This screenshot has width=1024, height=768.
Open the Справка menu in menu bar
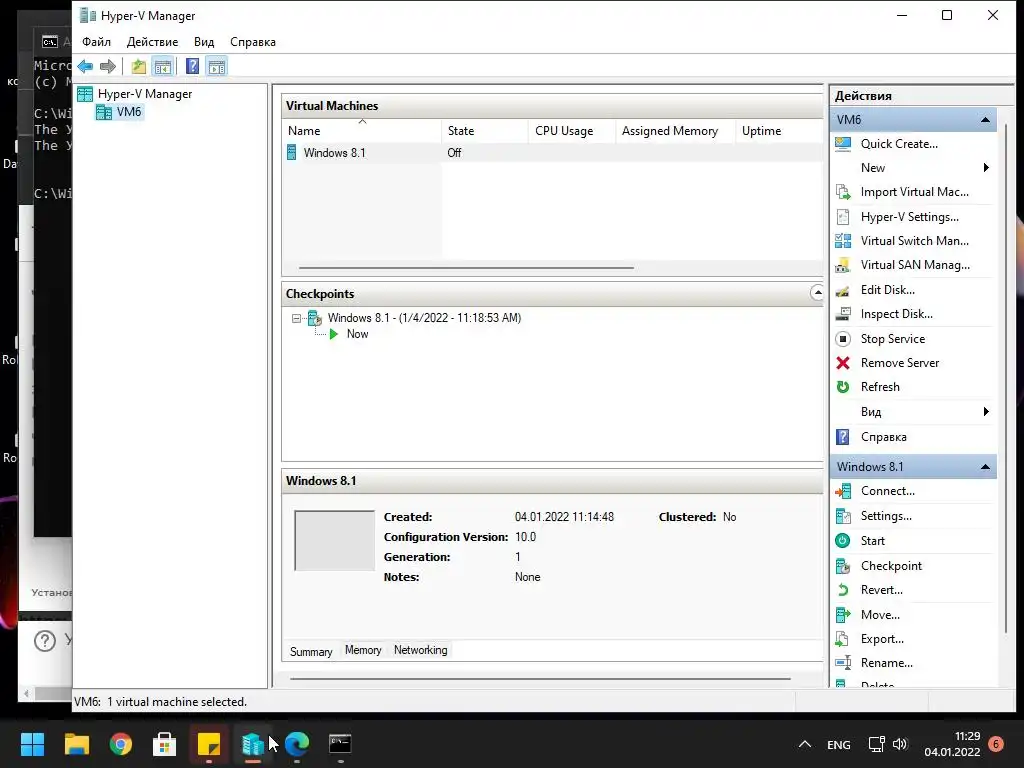pos(253,42)
